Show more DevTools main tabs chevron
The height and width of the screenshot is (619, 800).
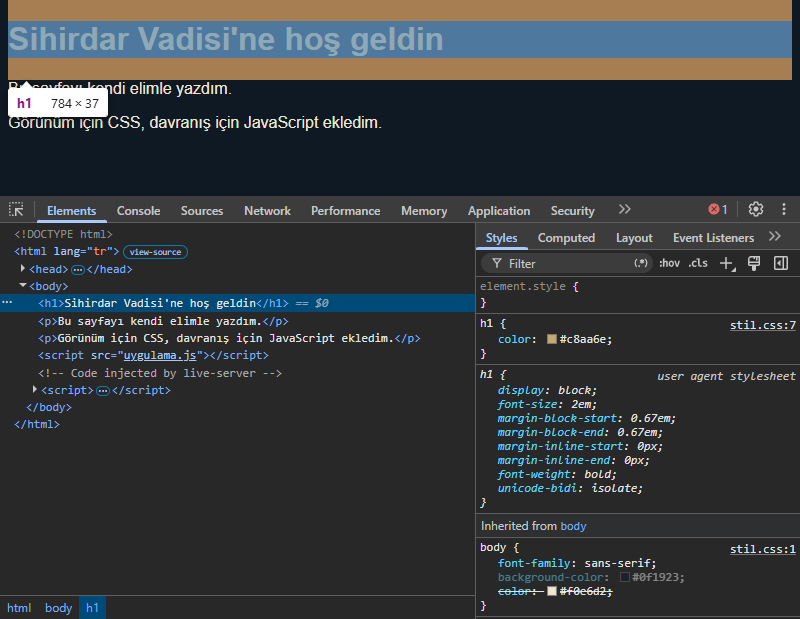pyautogui.click(x=624, y=209)
